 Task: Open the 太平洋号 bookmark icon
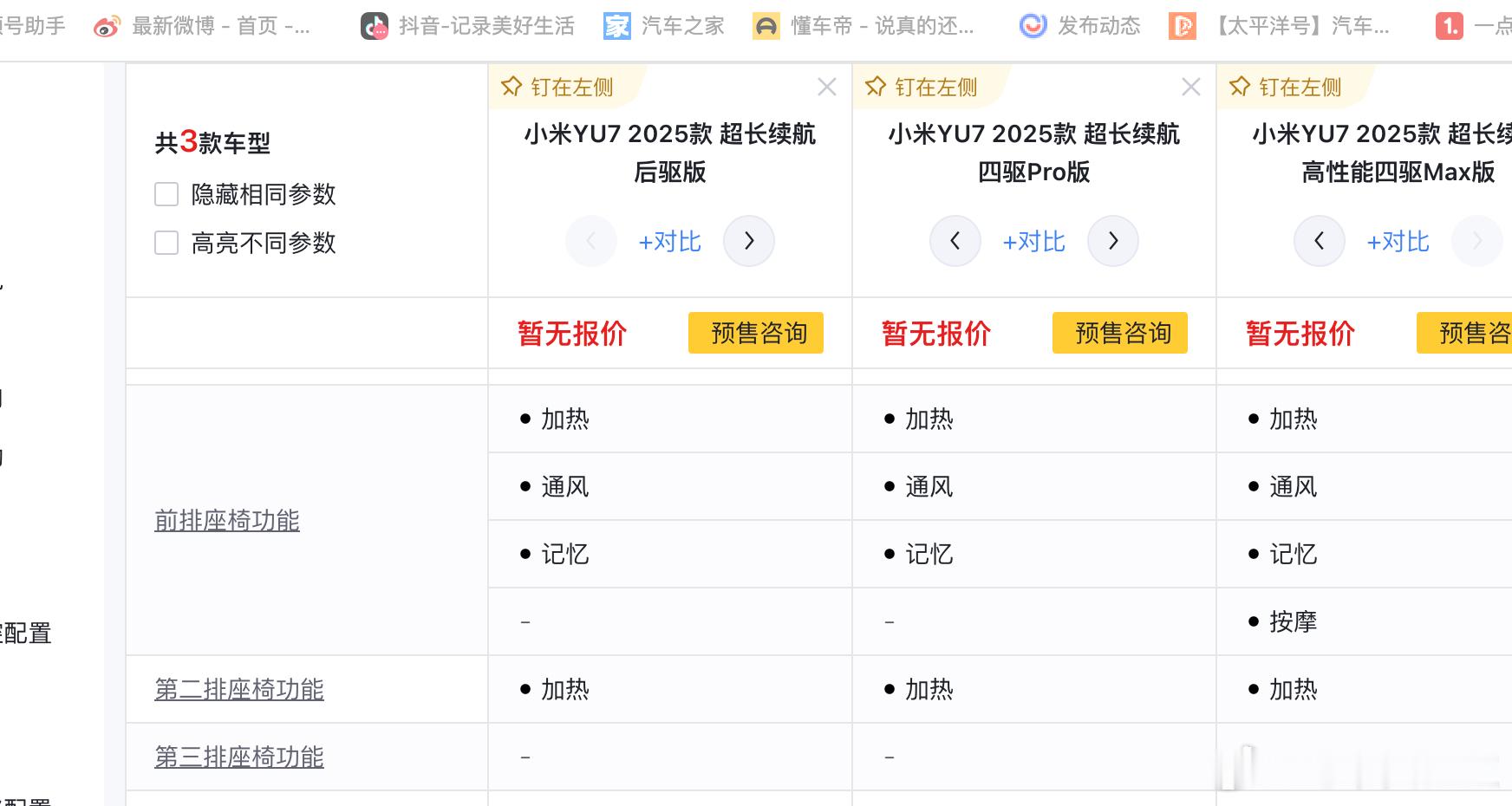click(1183, 27)
